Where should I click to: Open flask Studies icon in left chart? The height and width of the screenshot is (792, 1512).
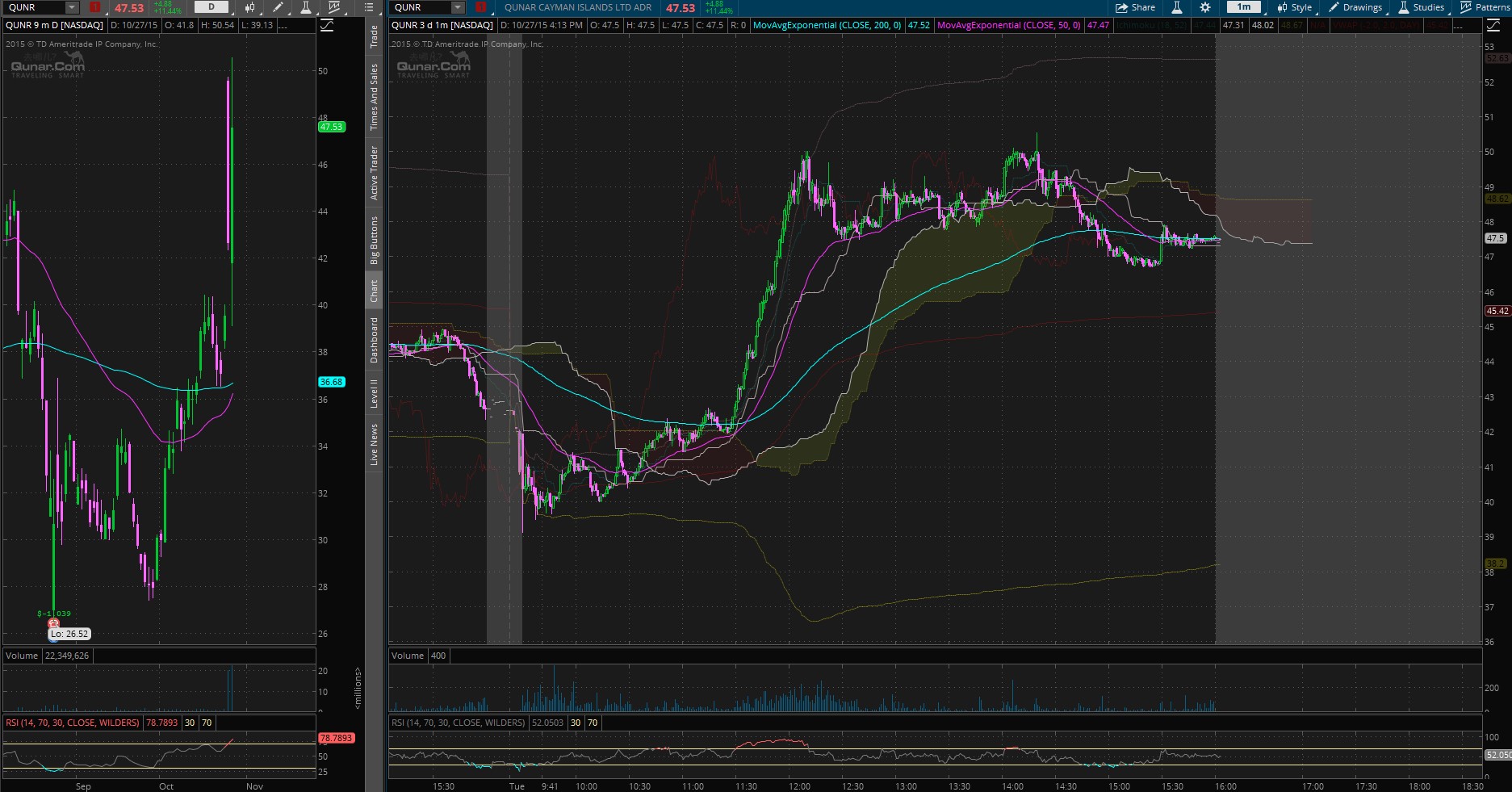point(306,7)
